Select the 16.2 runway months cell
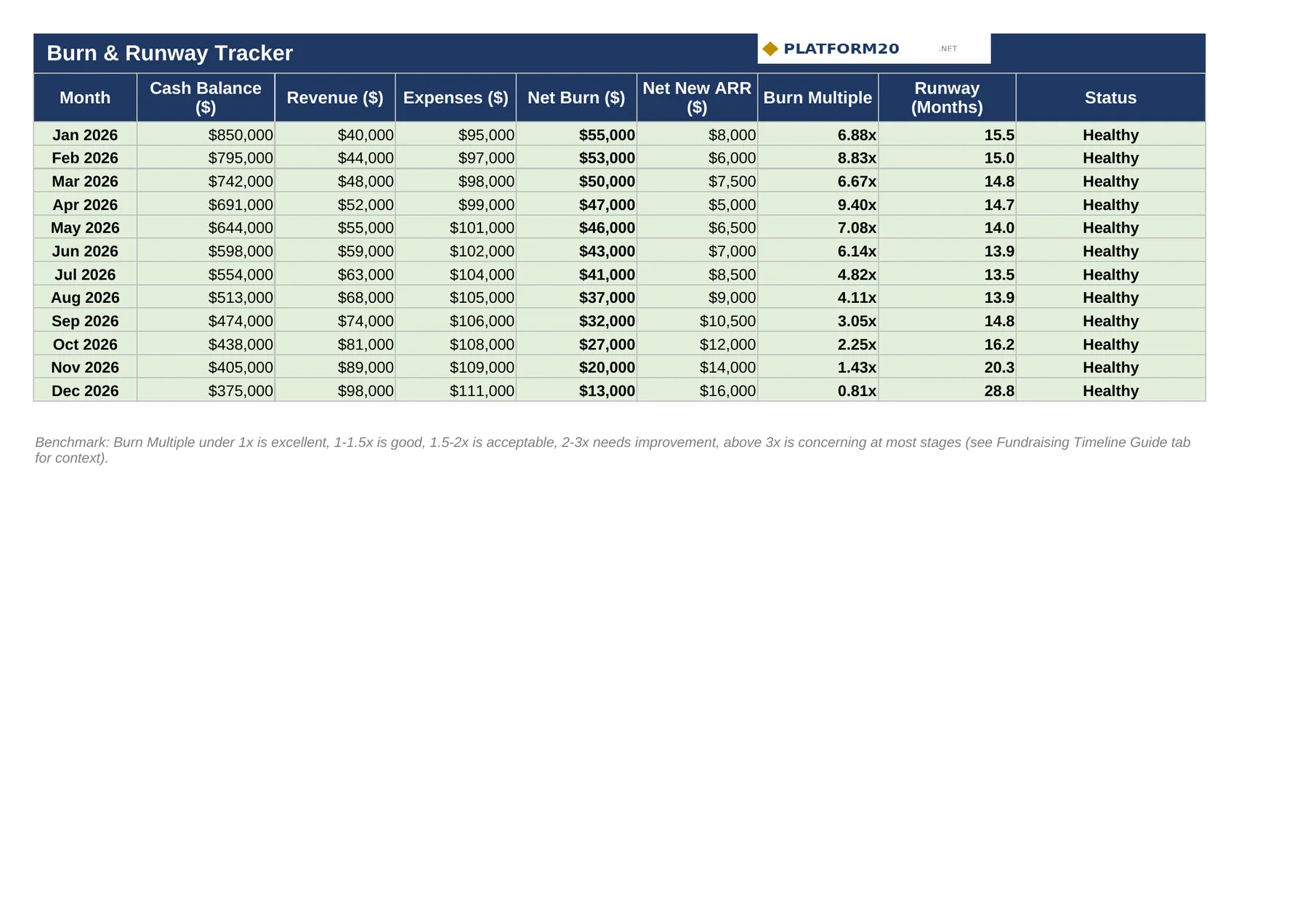 click(947, 344)
